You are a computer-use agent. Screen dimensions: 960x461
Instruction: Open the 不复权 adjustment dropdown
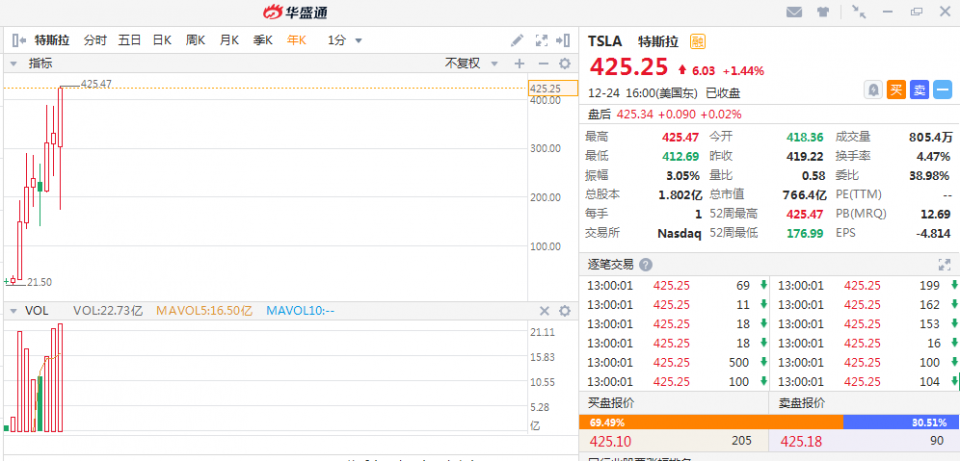tap(468, 63)
